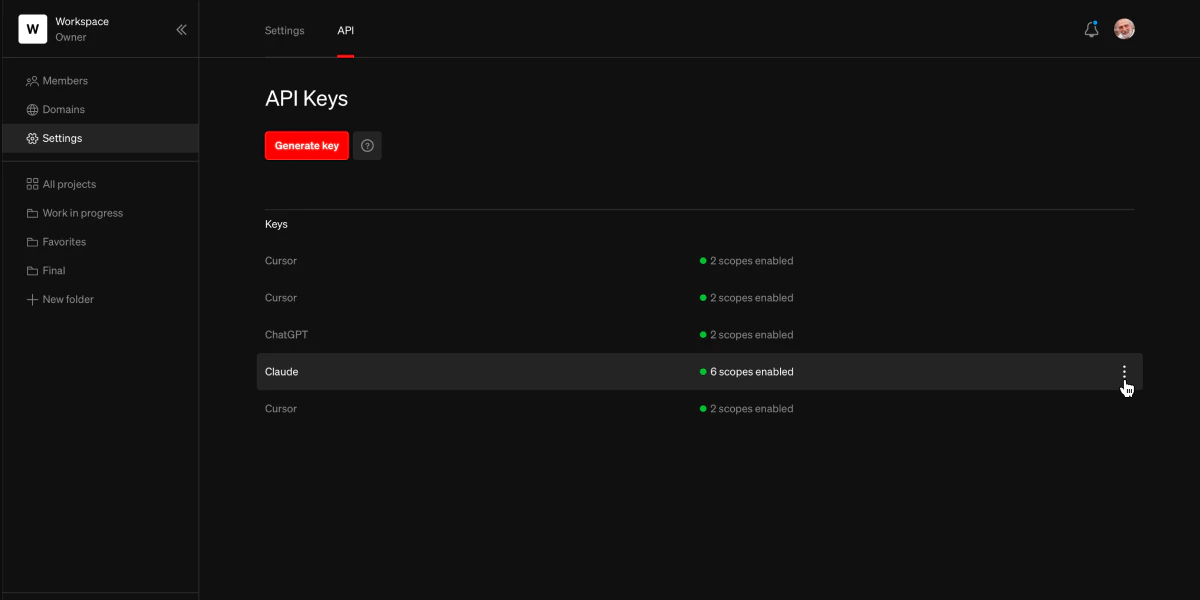This screenshot has width=1200, height=600.
Task: Click the Keys column label
Action: tap(276, 225)
